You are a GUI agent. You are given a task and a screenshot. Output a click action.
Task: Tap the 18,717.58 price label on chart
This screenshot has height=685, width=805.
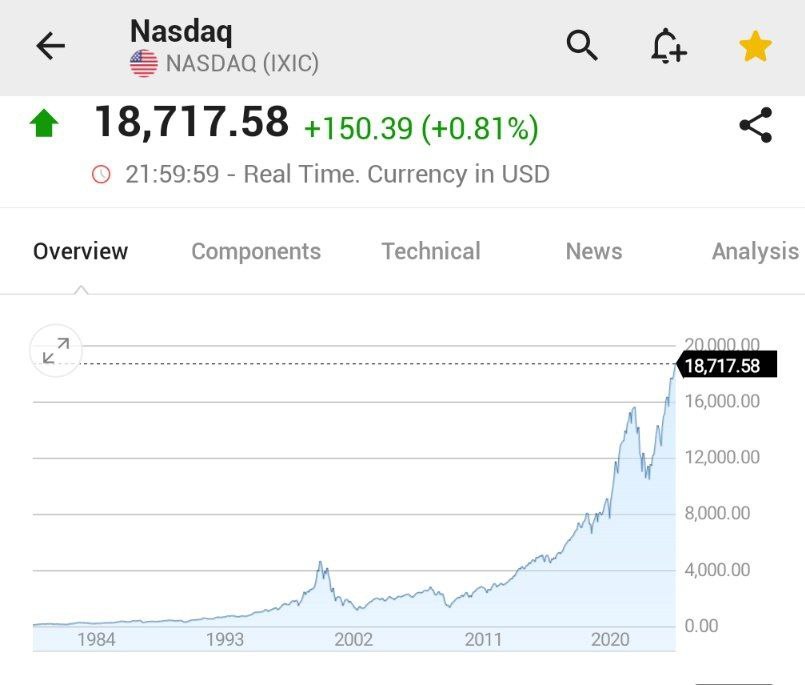pyautogui.click(x=725, y=366)
